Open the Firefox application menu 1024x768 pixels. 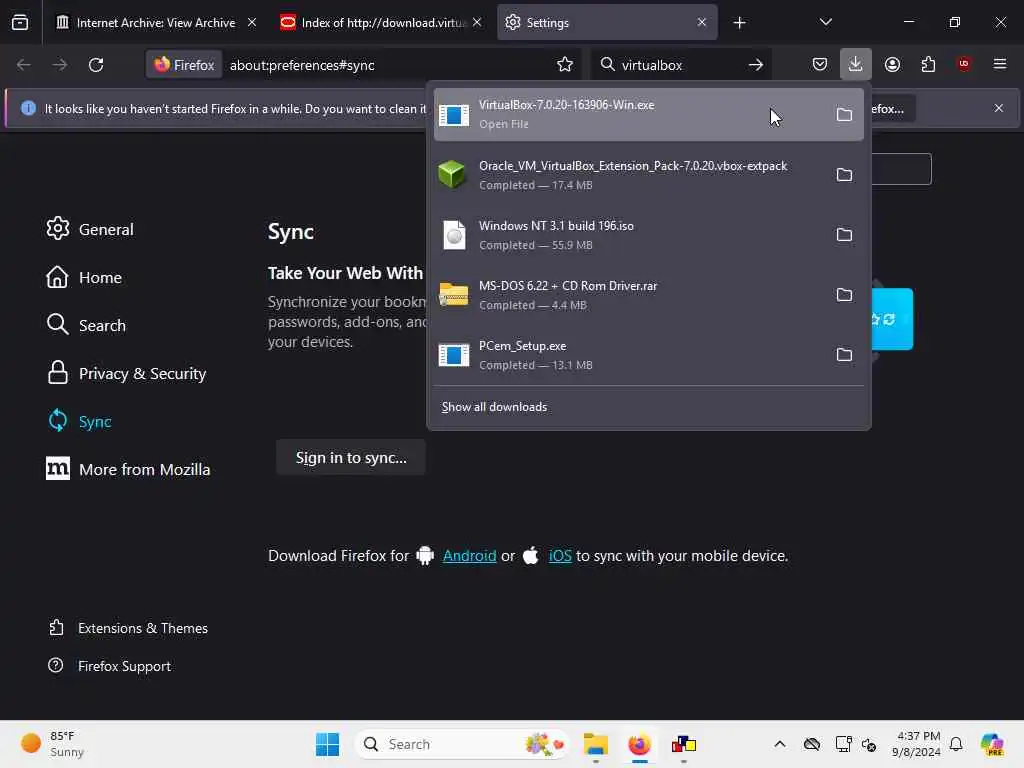point(1000,64)
